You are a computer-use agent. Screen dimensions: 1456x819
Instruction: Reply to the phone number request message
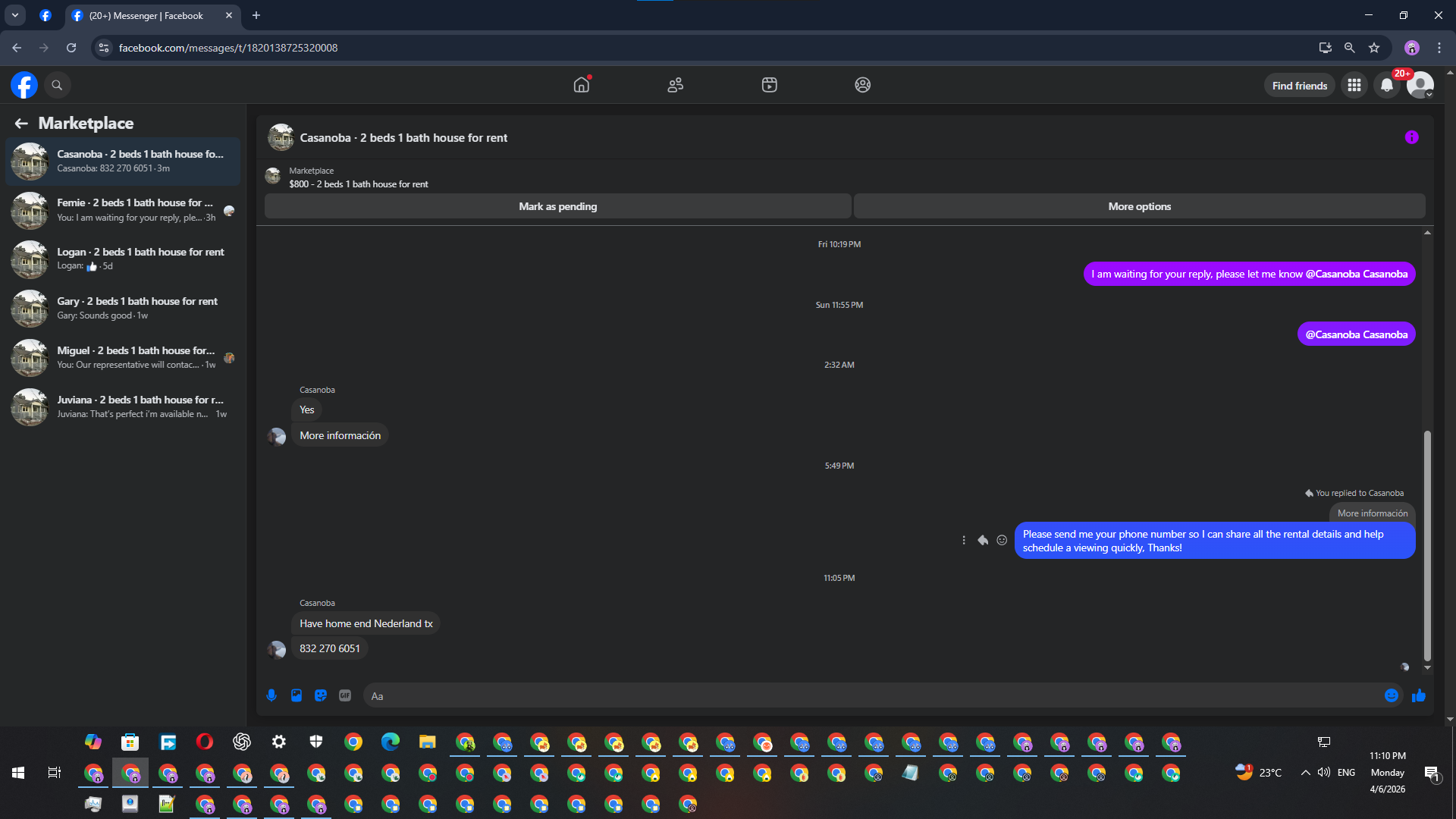coord(983,541)
